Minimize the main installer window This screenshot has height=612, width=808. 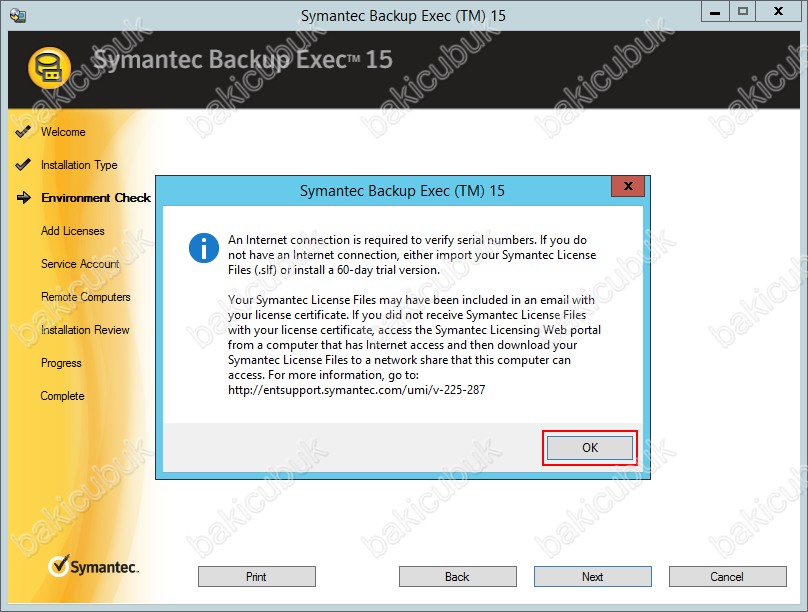pyautogui.click(x=715, y=11)
